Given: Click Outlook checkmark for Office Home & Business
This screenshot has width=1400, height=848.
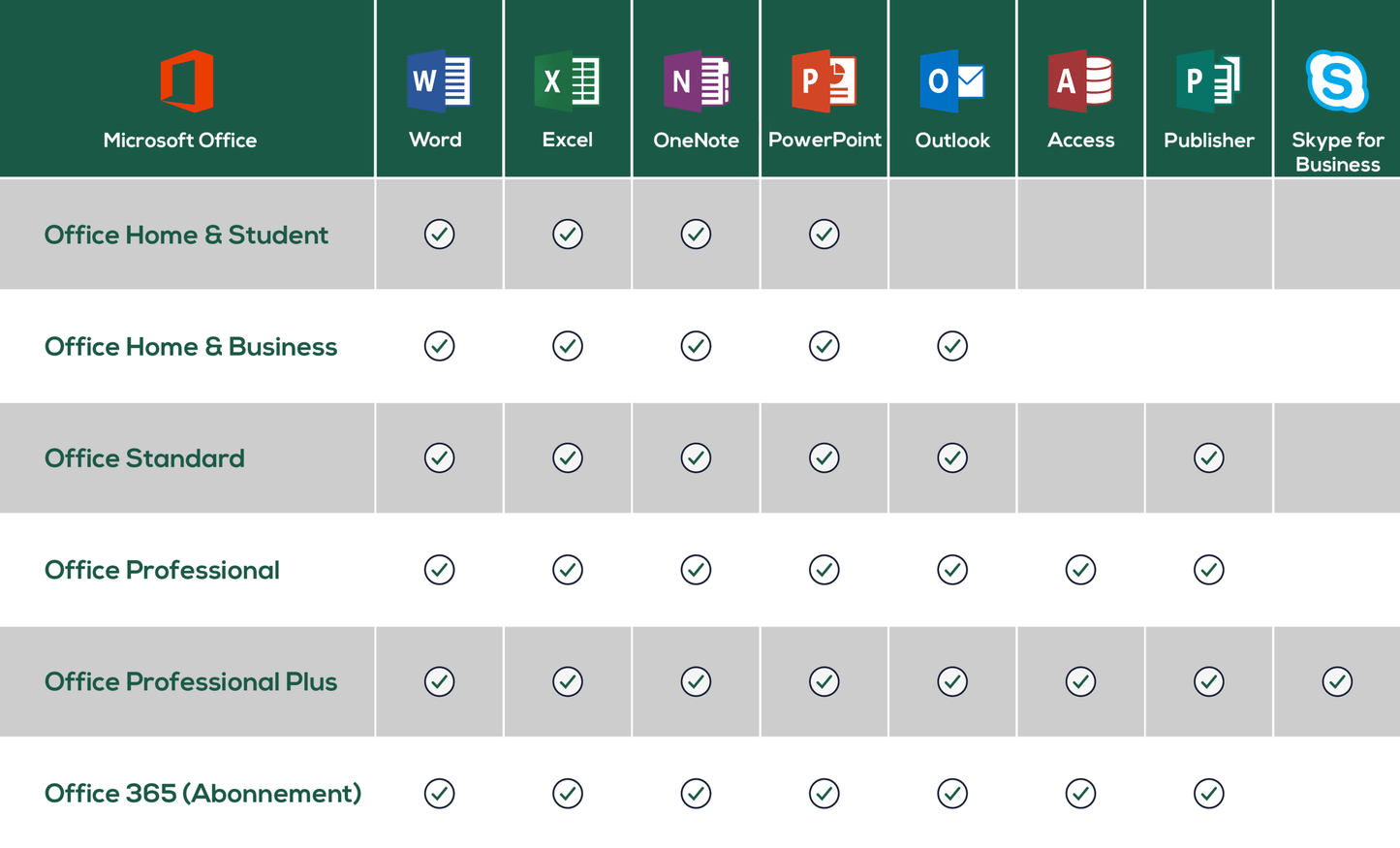Looking at the screenshot, I should tap(952, 346).
